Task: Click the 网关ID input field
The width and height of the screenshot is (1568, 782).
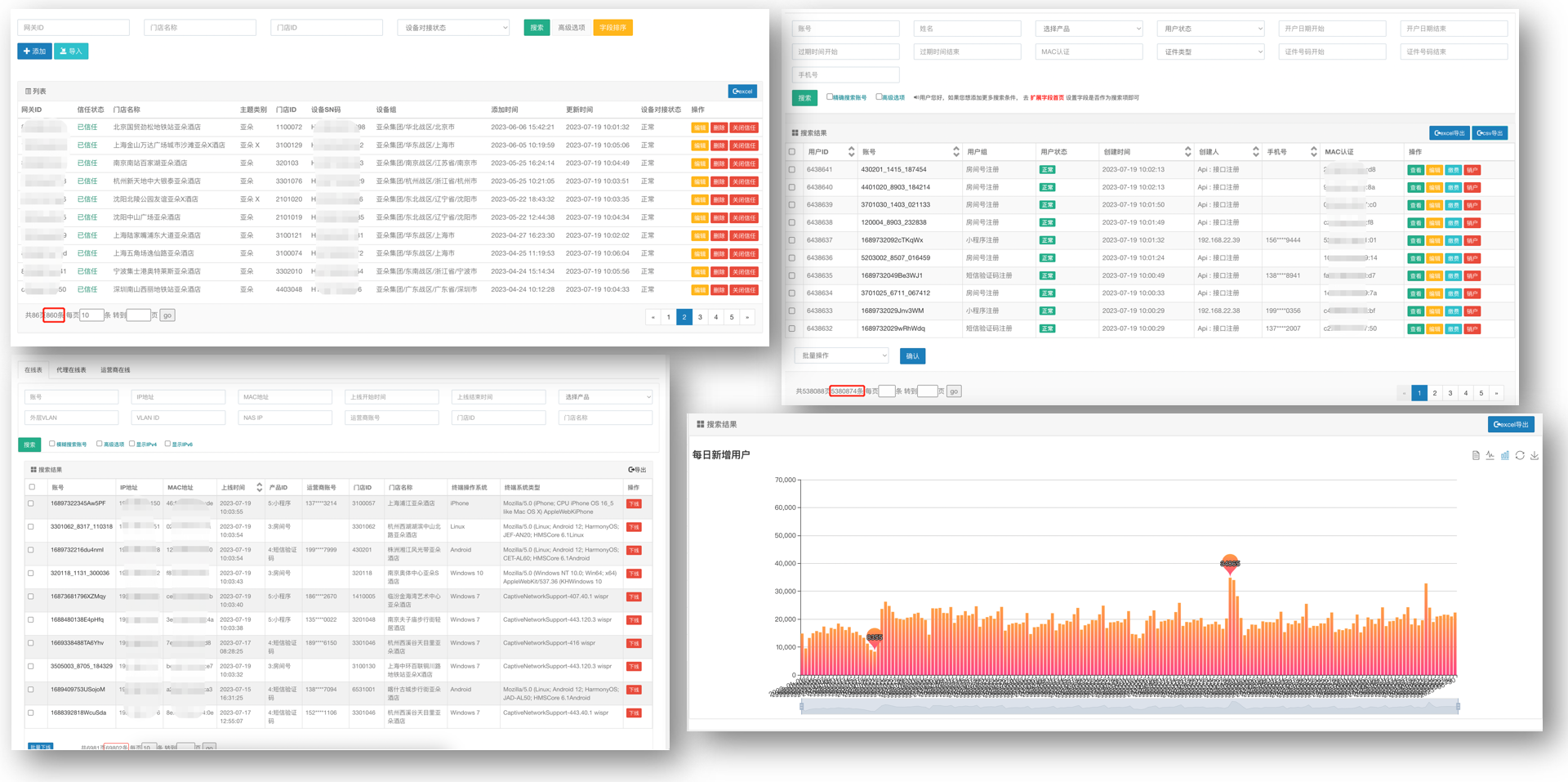Action: coord(73,28)
